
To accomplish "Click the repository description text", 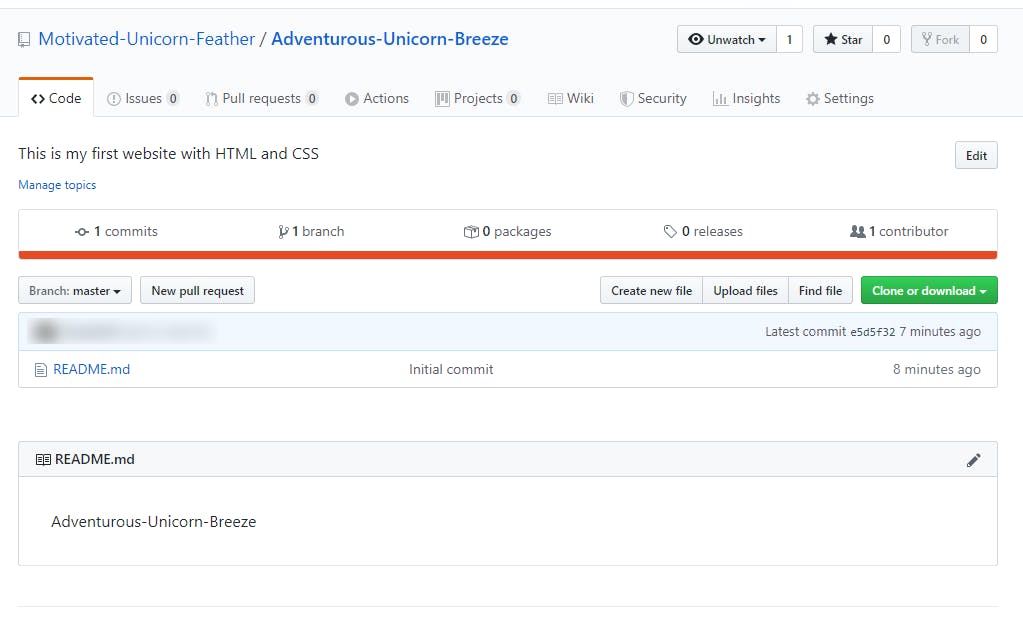I will pos(168,153).
